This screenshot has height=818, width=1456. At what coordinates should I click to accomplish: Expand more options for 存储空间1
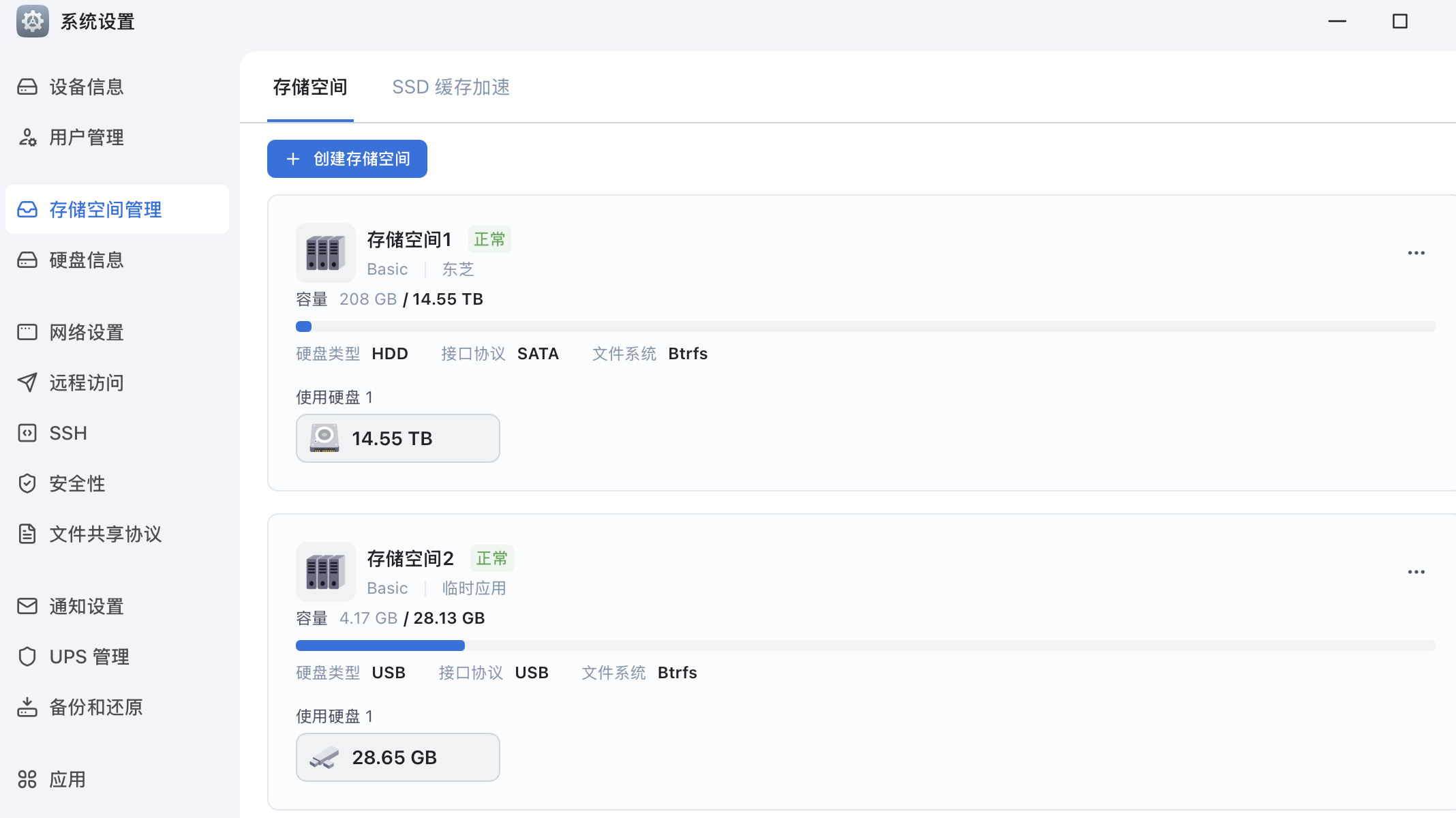[x=1416, y=253]
